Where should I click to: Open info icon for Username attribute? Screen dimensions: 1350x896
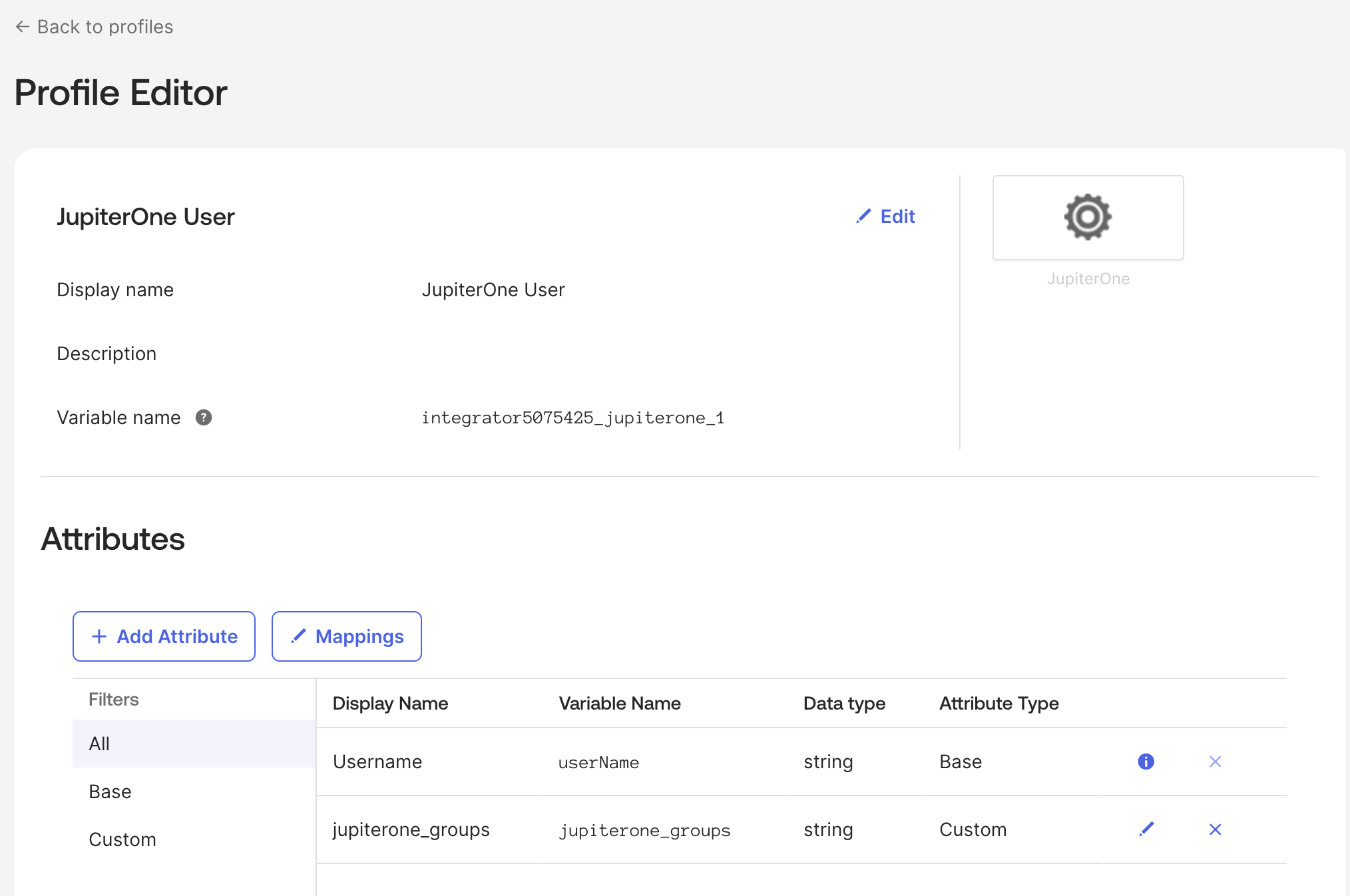click(x=1146, y=762)
